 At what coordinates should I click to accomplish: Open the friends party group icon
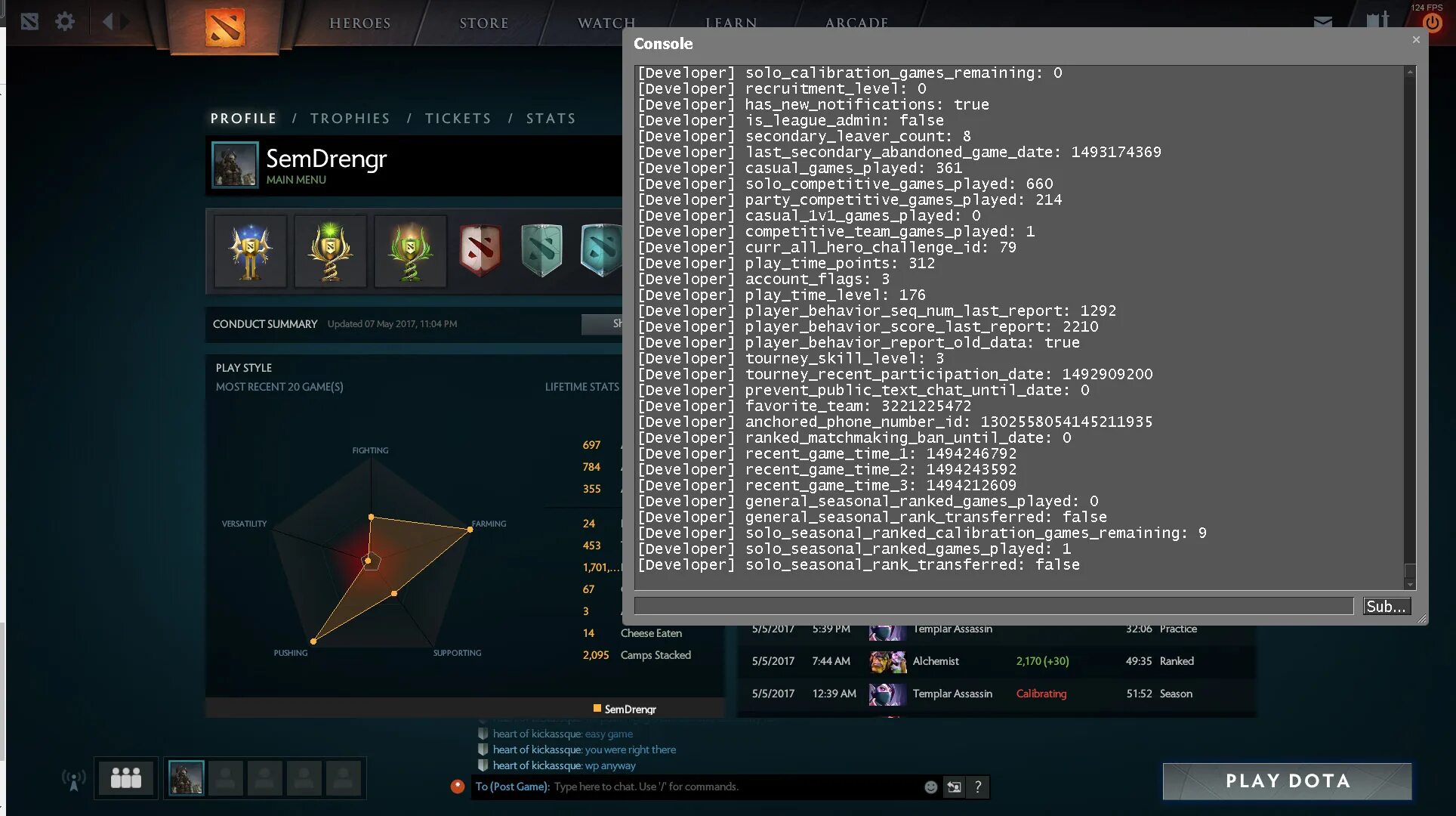coord(125,777)
